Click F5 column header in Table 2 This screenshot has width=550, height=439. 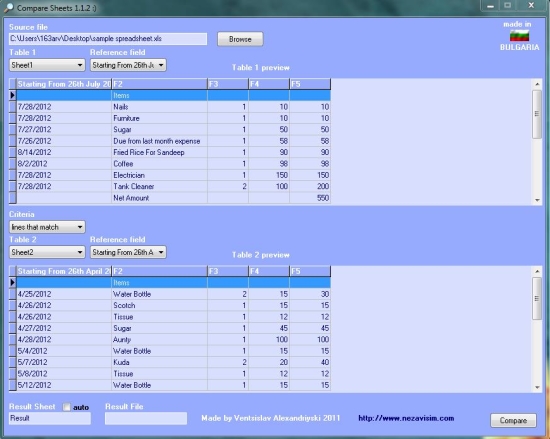(310, 271)
